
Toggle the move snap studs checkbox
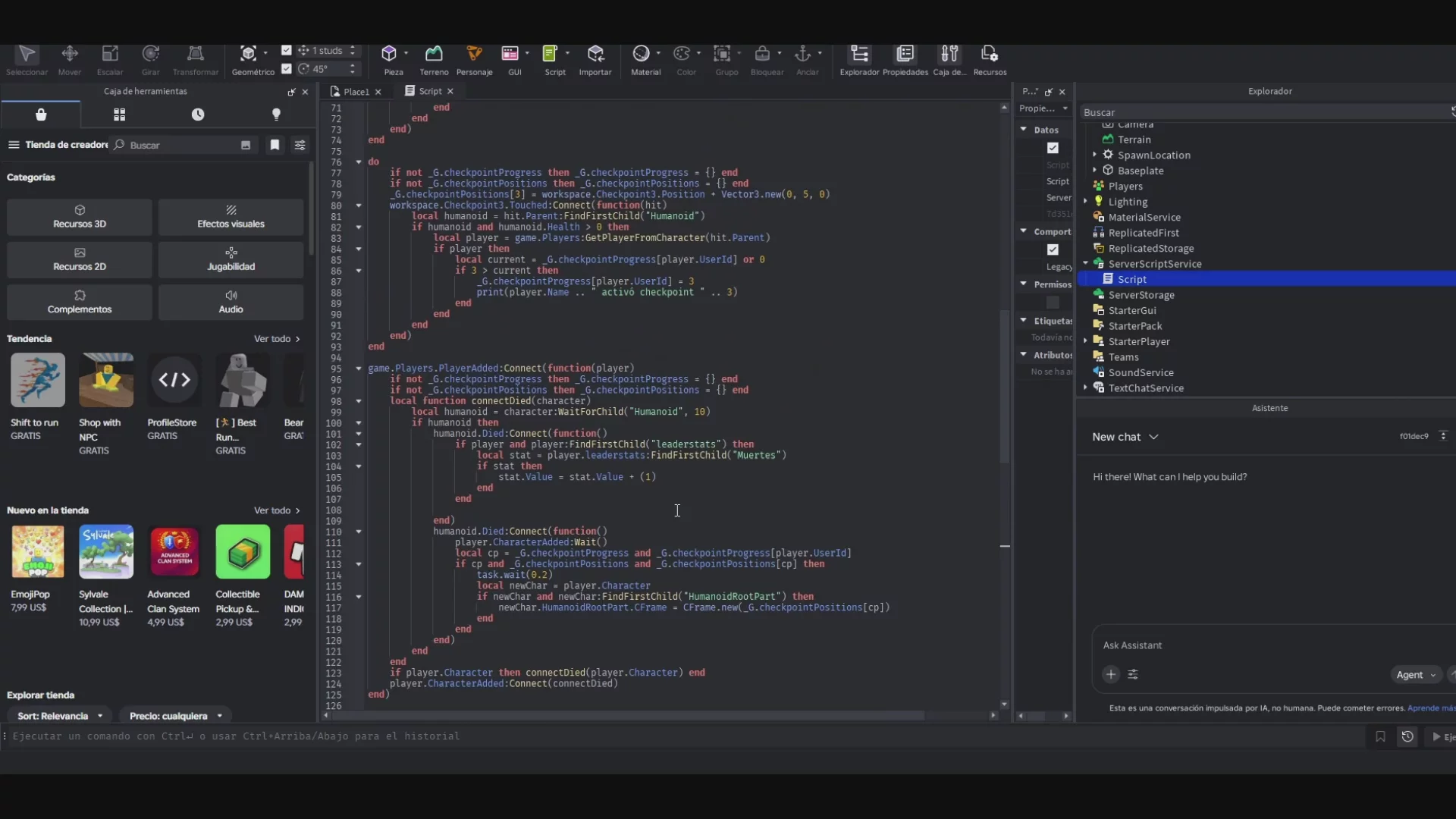tap(286, 50)
